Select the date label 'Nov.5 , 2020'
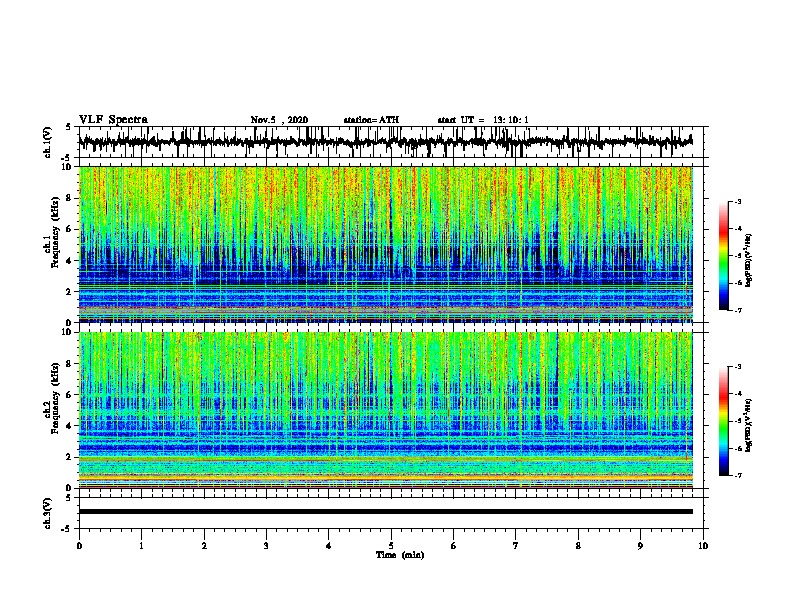Screen dimensions: 792x612 coord(279,120)
